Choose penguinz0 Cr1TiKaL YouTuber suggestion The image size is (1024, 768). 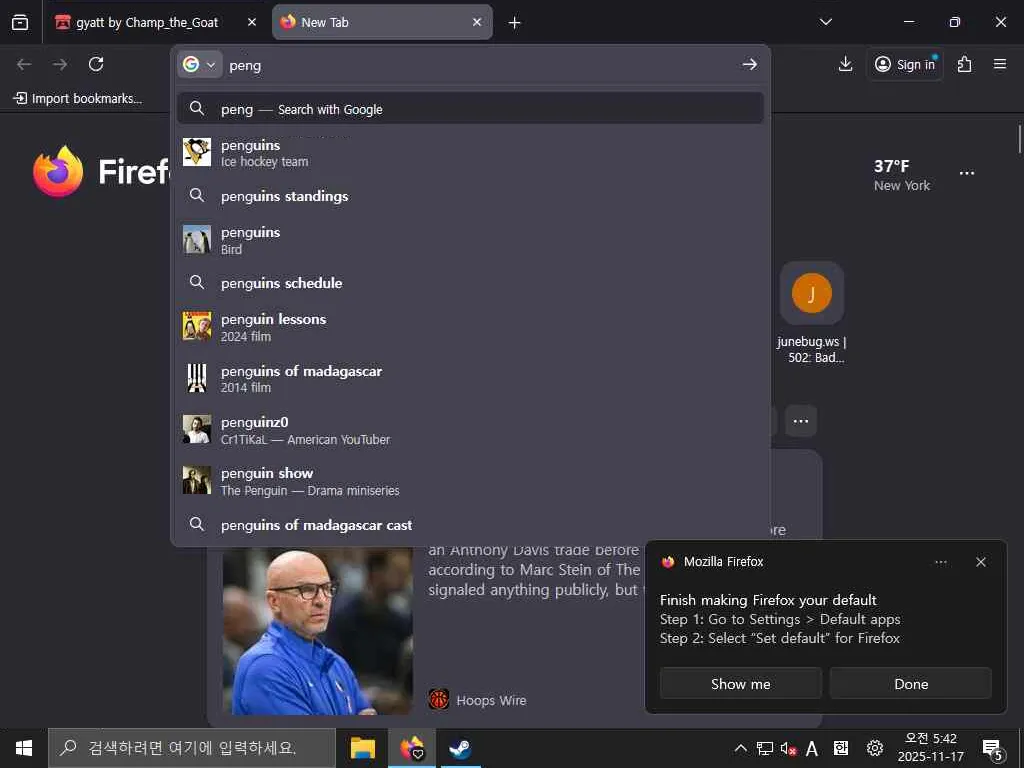470,430
